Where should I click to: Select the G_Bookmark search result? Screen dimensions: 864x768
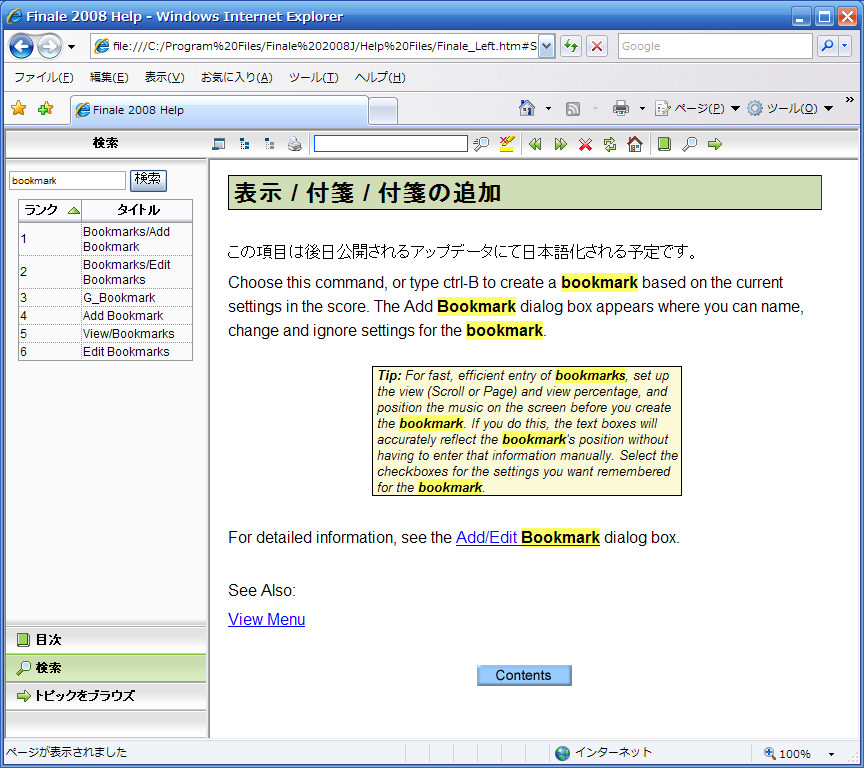click(118, 298)
